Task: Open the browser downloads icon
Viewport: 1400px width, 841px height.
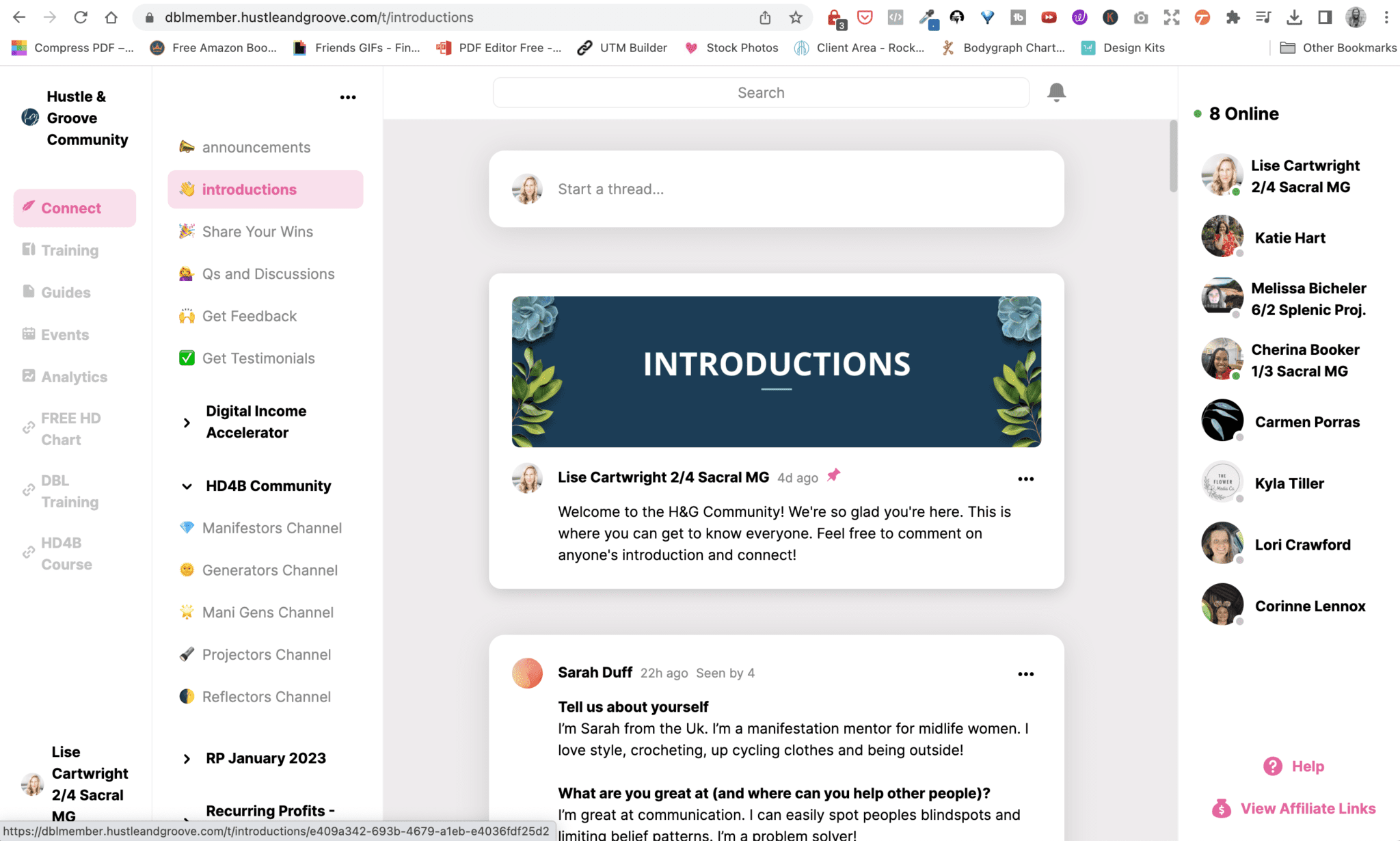Action: click(x=1293, y=17)
